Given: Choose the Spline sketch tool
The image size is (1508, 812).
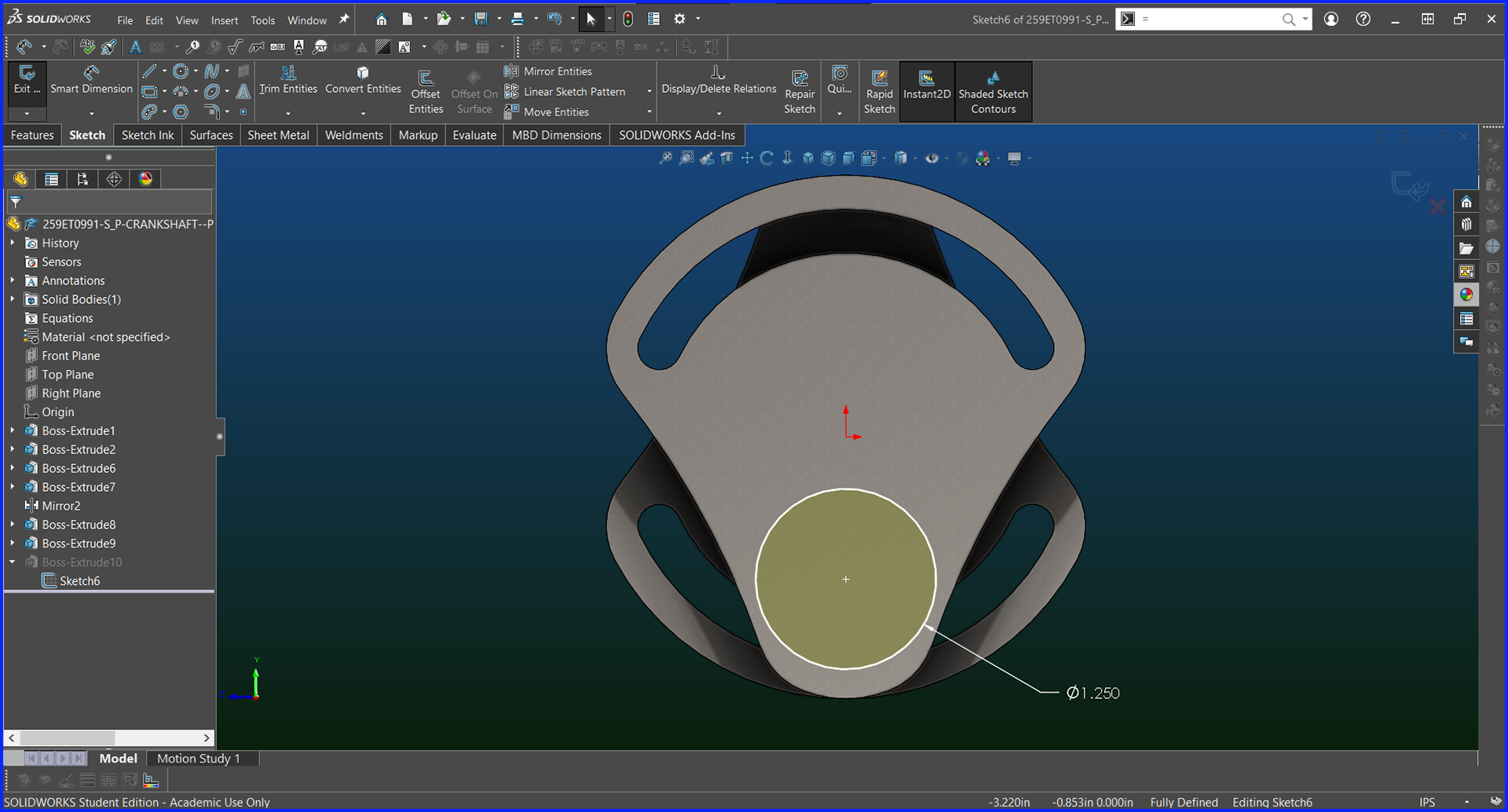Looking at the screenshot, I should (212, 71).
